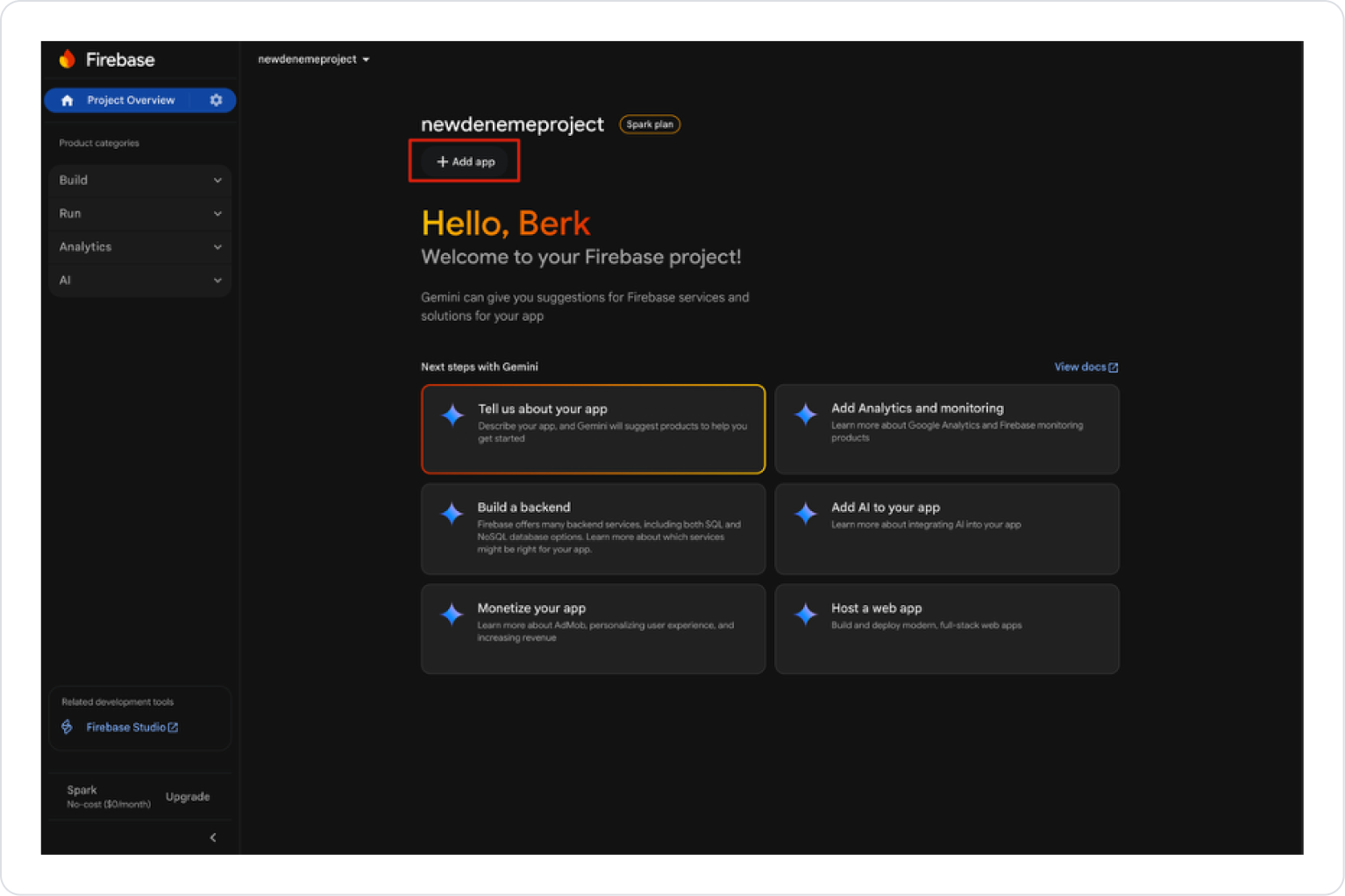Click the Spark No-cost plan label
This screenshot has width=1345, height=896.
tap(108, 796)
